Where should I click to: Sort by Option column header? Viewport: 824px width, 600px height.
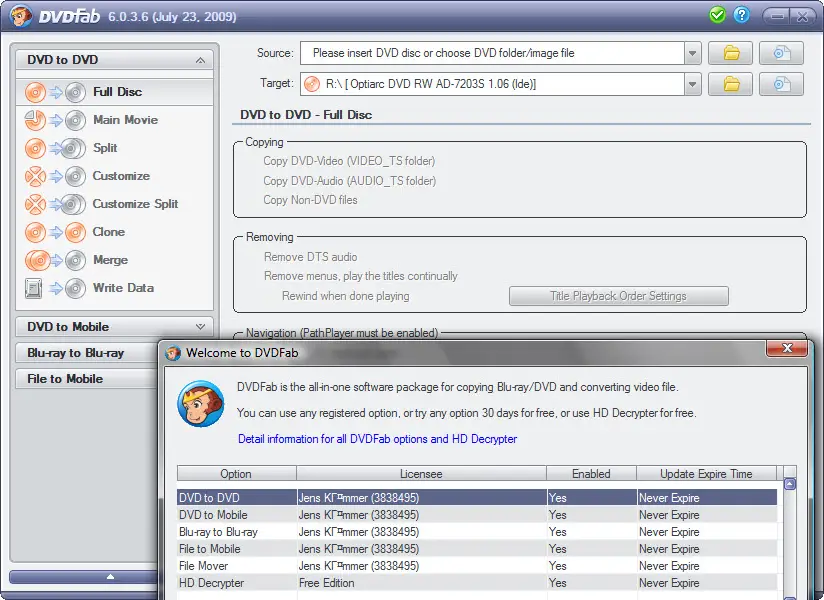coord(236,474)
